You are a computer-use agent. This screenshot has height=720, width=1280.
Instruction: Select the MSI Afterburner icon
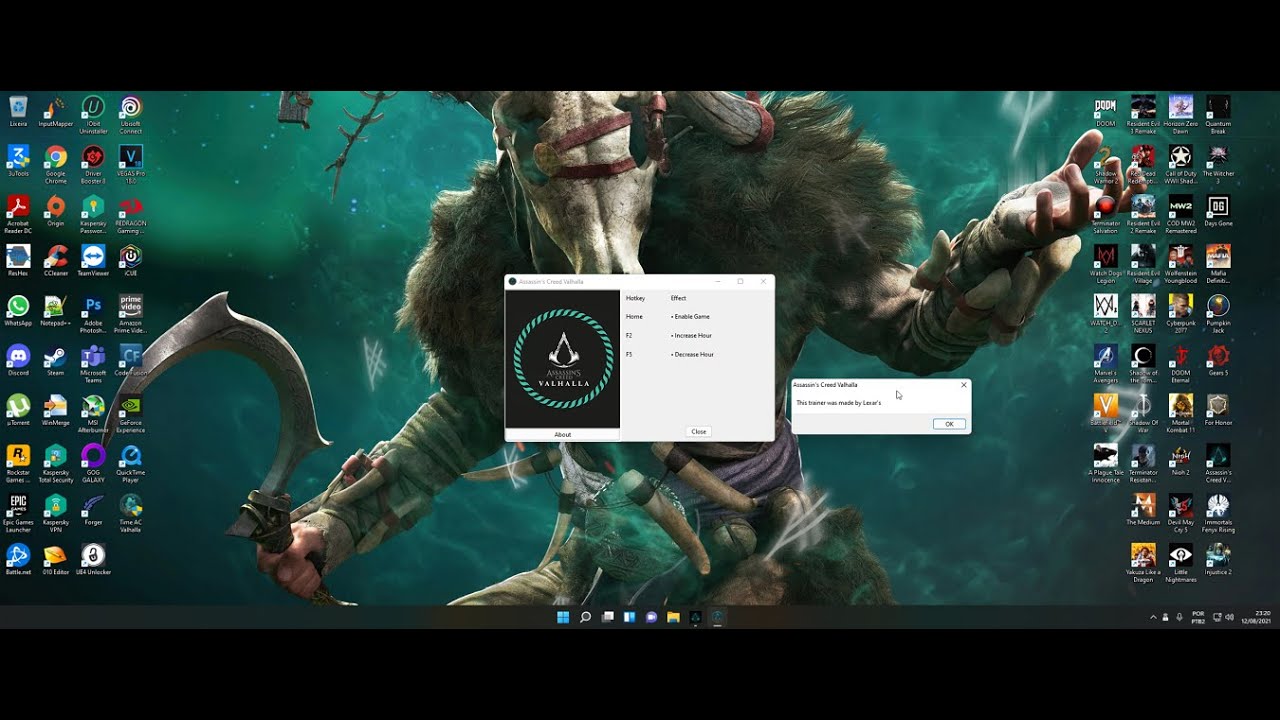click(93, 413)
